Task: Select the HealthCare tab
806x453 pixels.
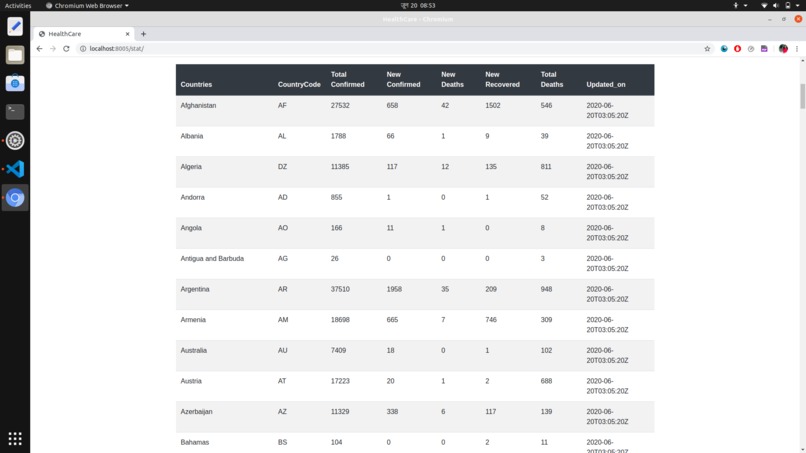Action: click(84, 34)
